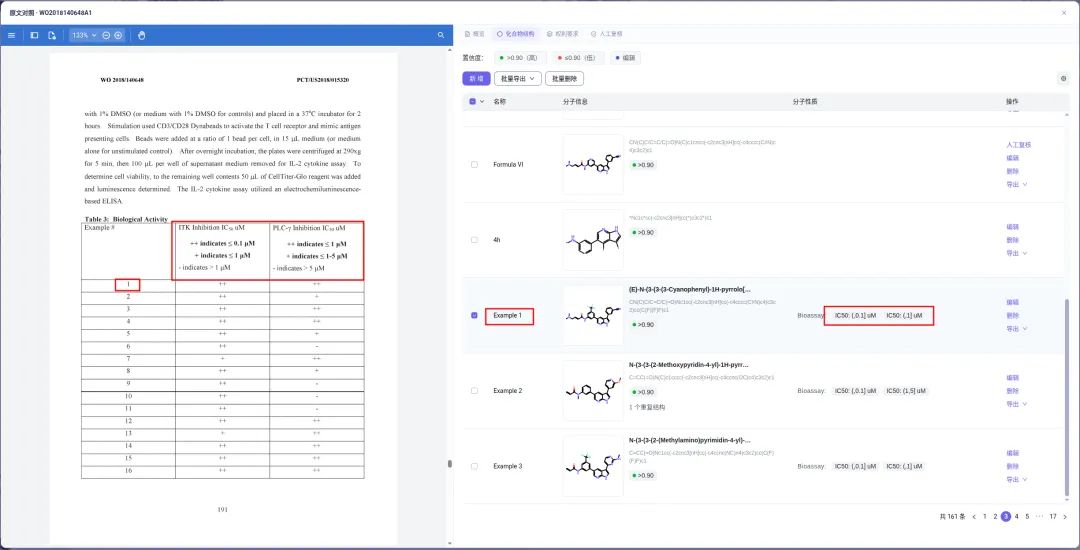Click 编辑 link for Example 2
The width and height of the screenshot is (1080, 550).
(1012, 378)
